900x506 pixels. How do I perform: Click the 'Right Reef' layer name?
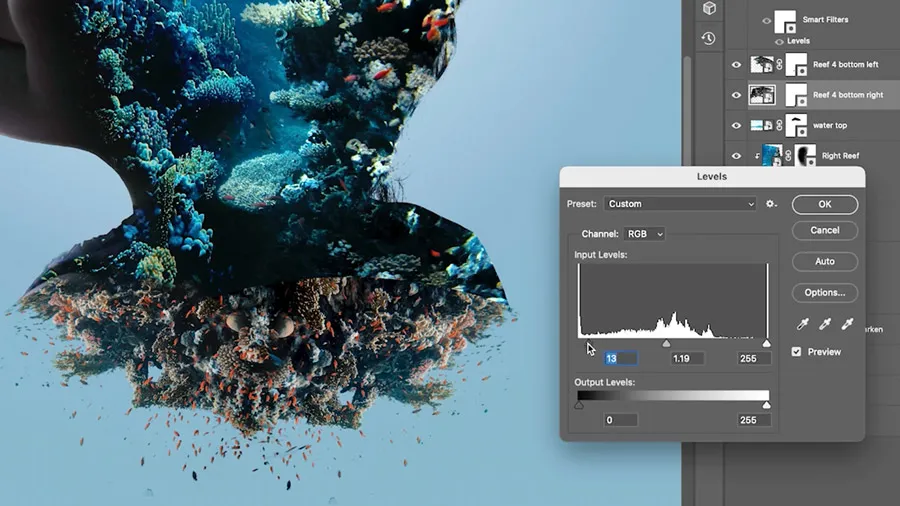(x=840, y=155)
